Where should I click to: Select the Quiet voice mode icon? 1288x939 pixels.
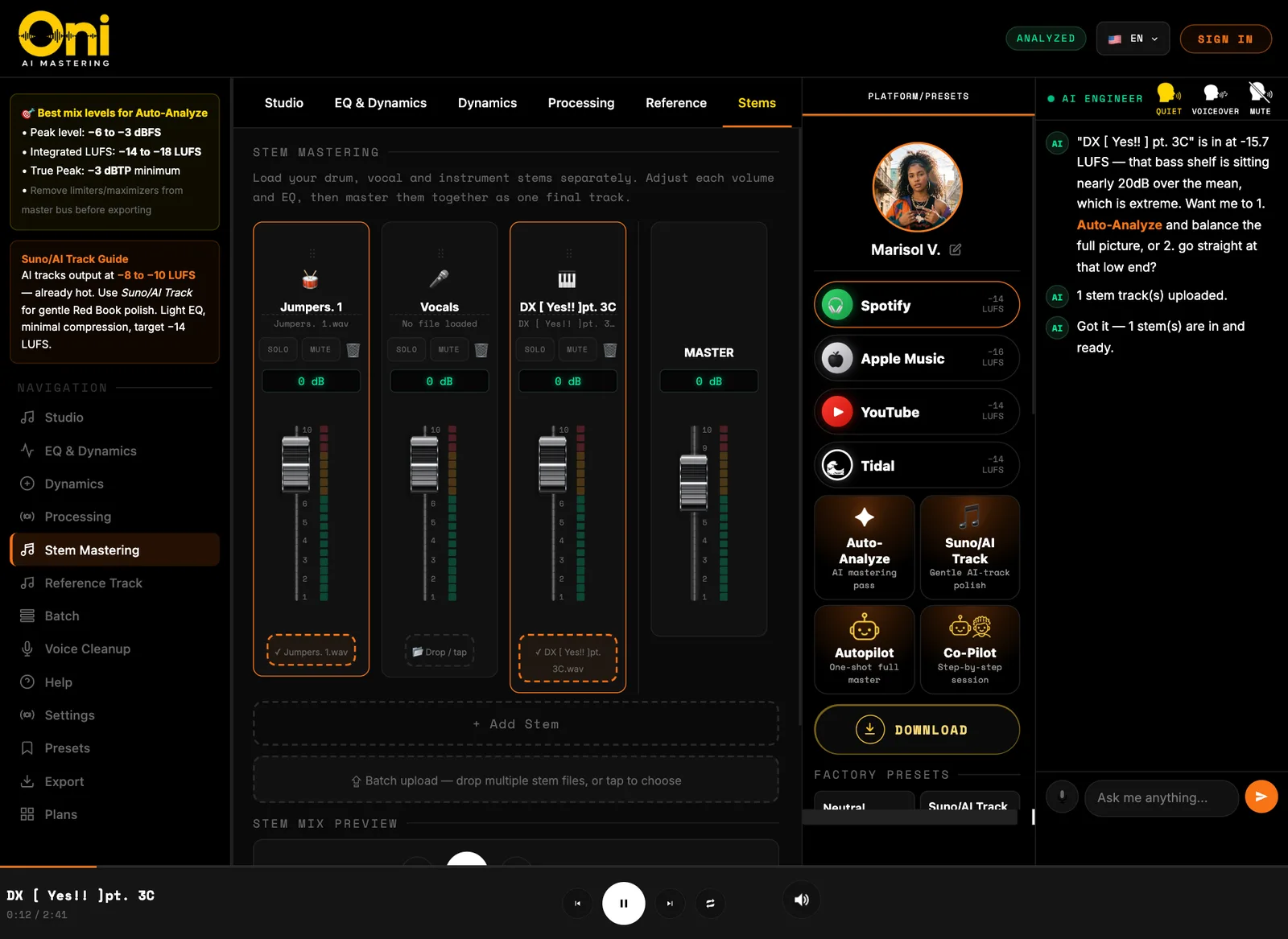[x=1169, y=98]
